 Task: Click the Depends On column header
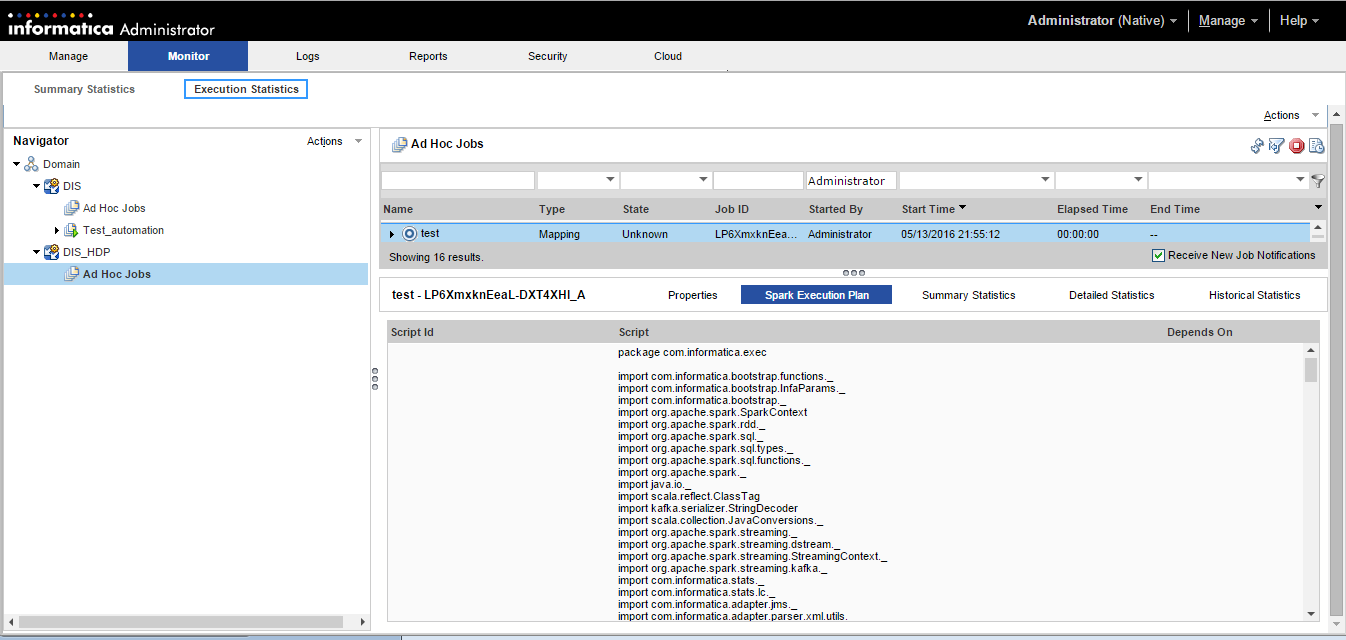pos(1199,332)
